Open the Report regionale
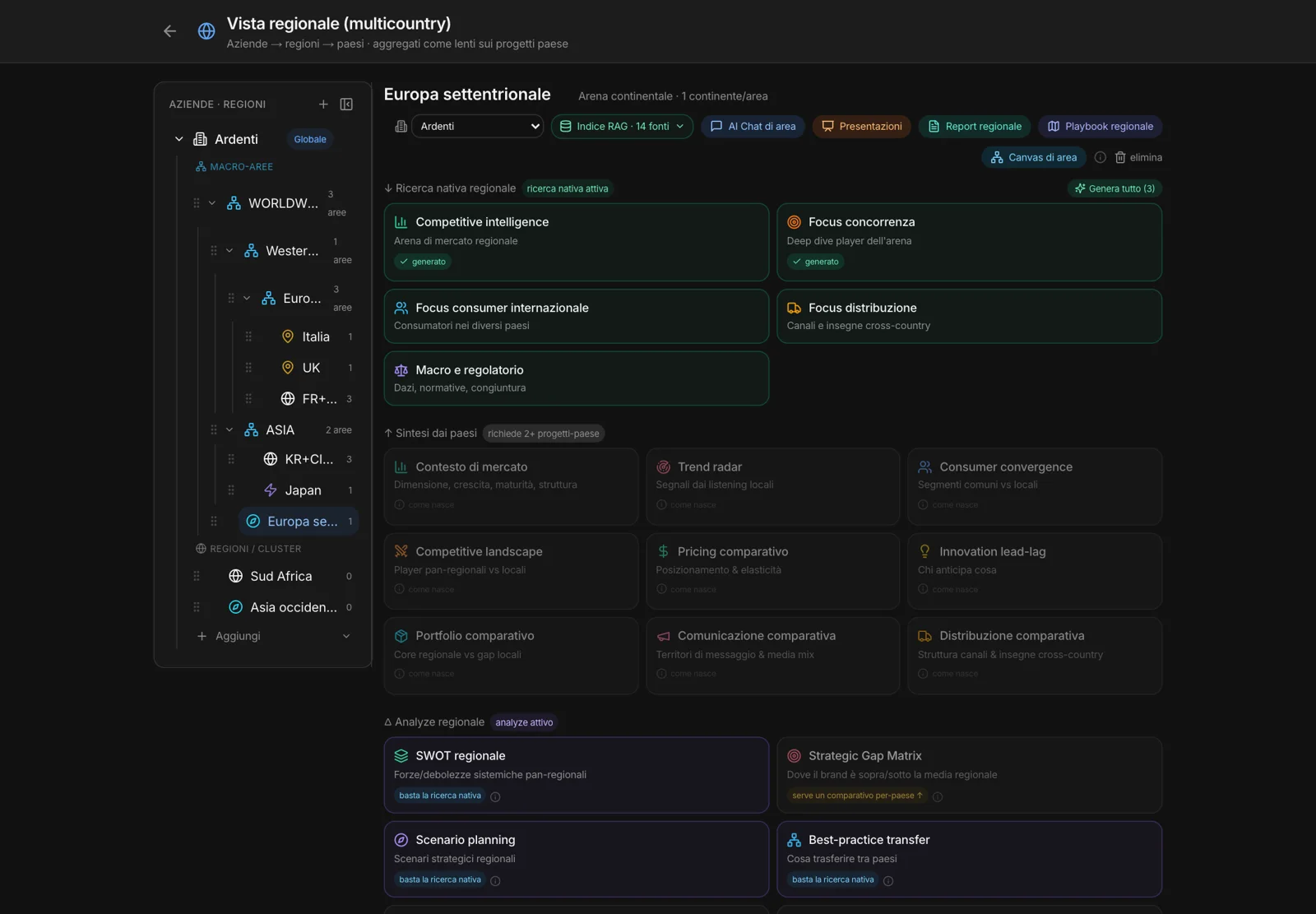Image resolution: width=1316 pixels, height=914 pixels. [x=974, y=126]
